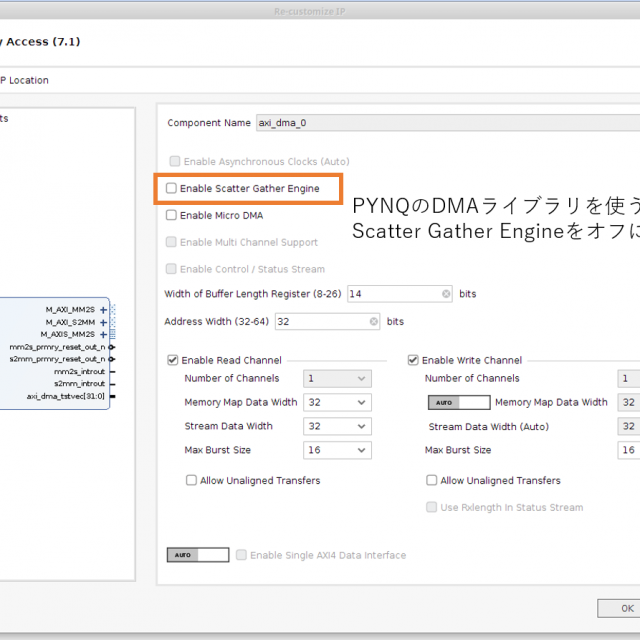The image size is (640, 640).
Task: Open read channel Stream Data Width dropdown
Action: click(338, 426)
